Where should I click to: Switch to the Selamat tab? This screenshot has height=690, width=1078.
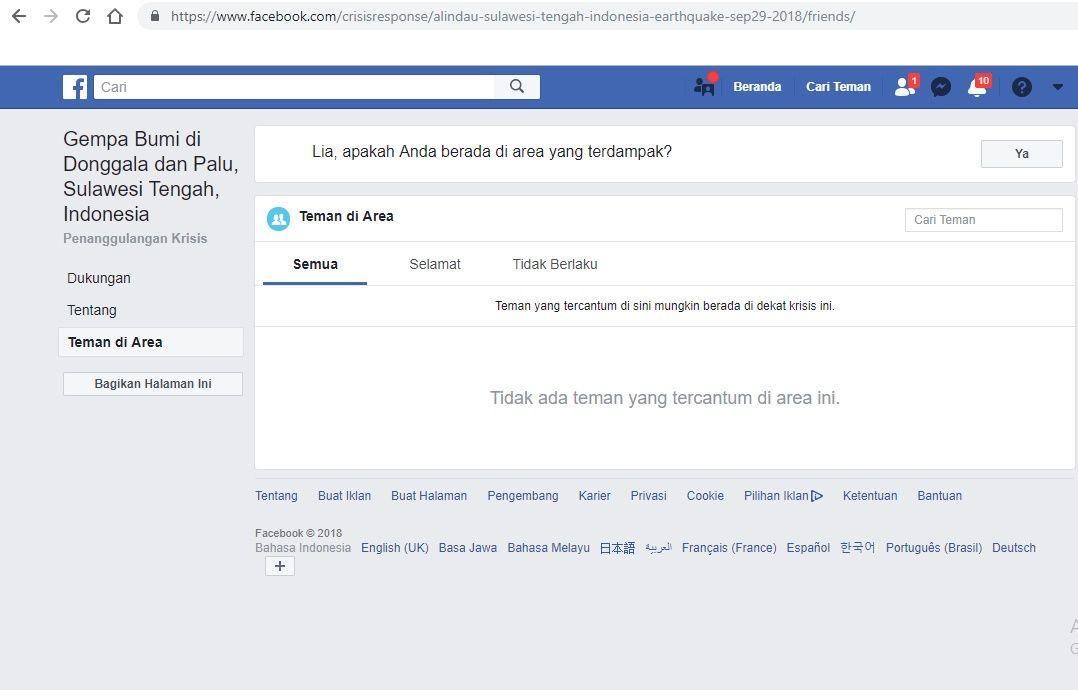tap(434, 265)
